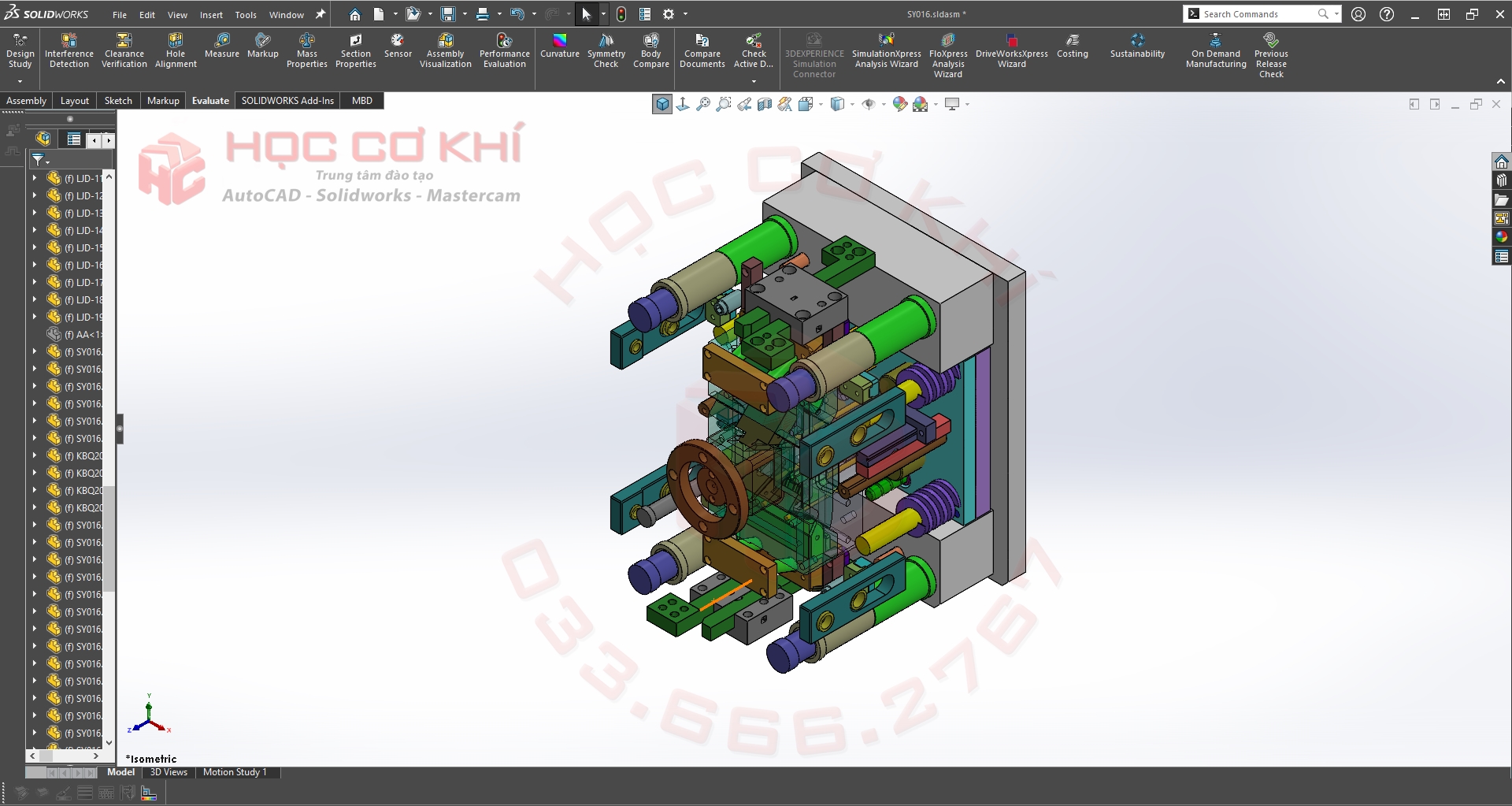Open the Display Style dropdown arrow
This screenshot has width=1512, height=806.
tap(852, 104)
